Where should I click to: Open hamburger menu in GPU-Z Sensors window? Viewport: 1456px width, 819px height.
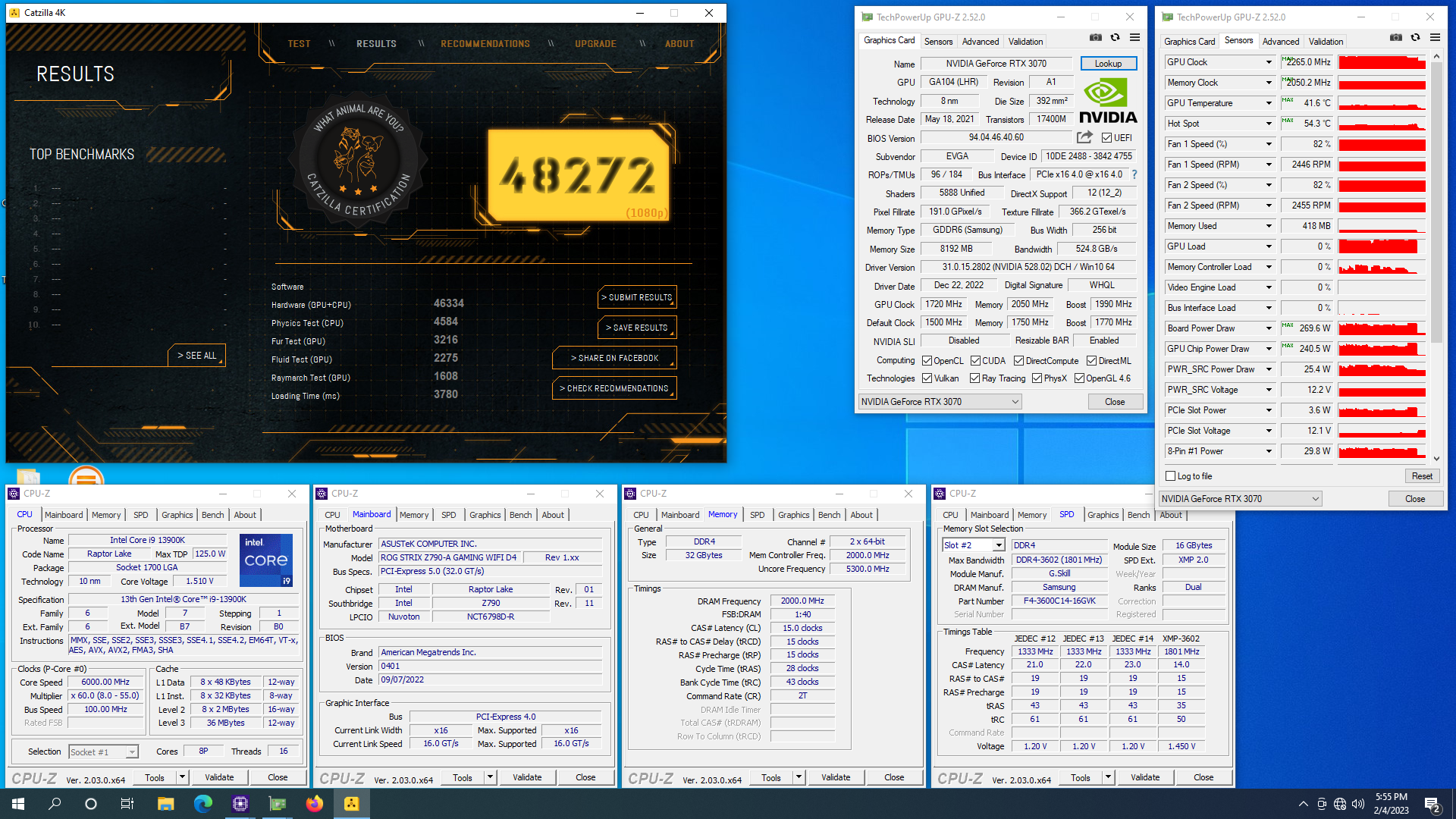(x=1435, y=37)
